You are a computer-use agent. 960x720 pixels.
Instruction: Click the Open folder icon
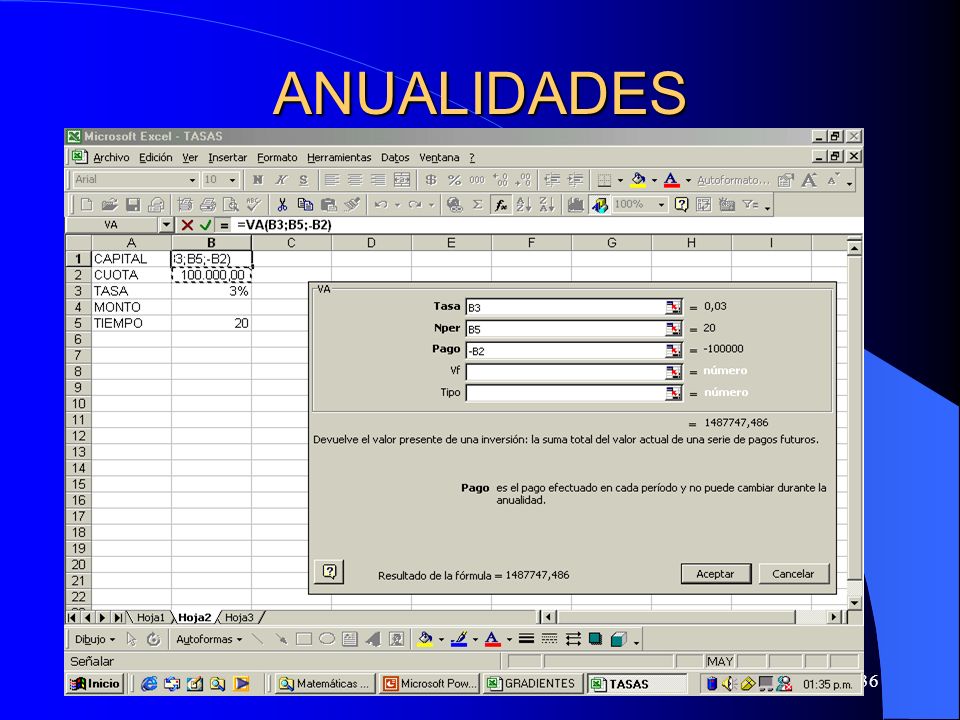pyautogui.click(x=110, y=204)
